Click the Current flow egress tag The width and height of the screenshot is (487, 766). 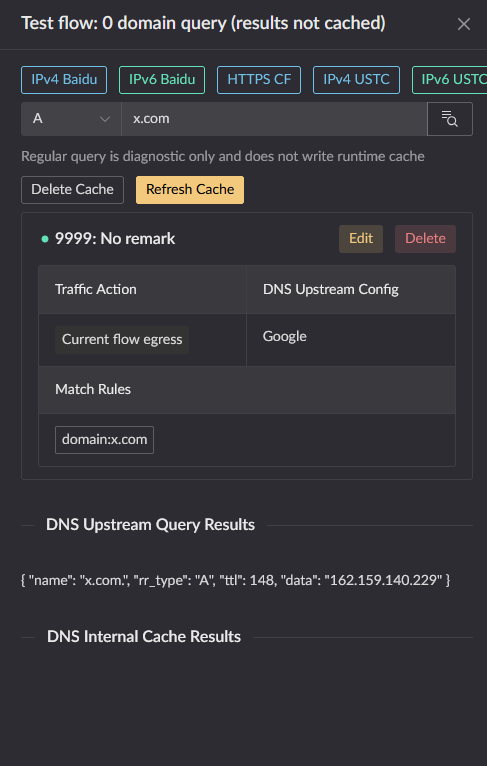pyautogui.click(x=122, y=340)
